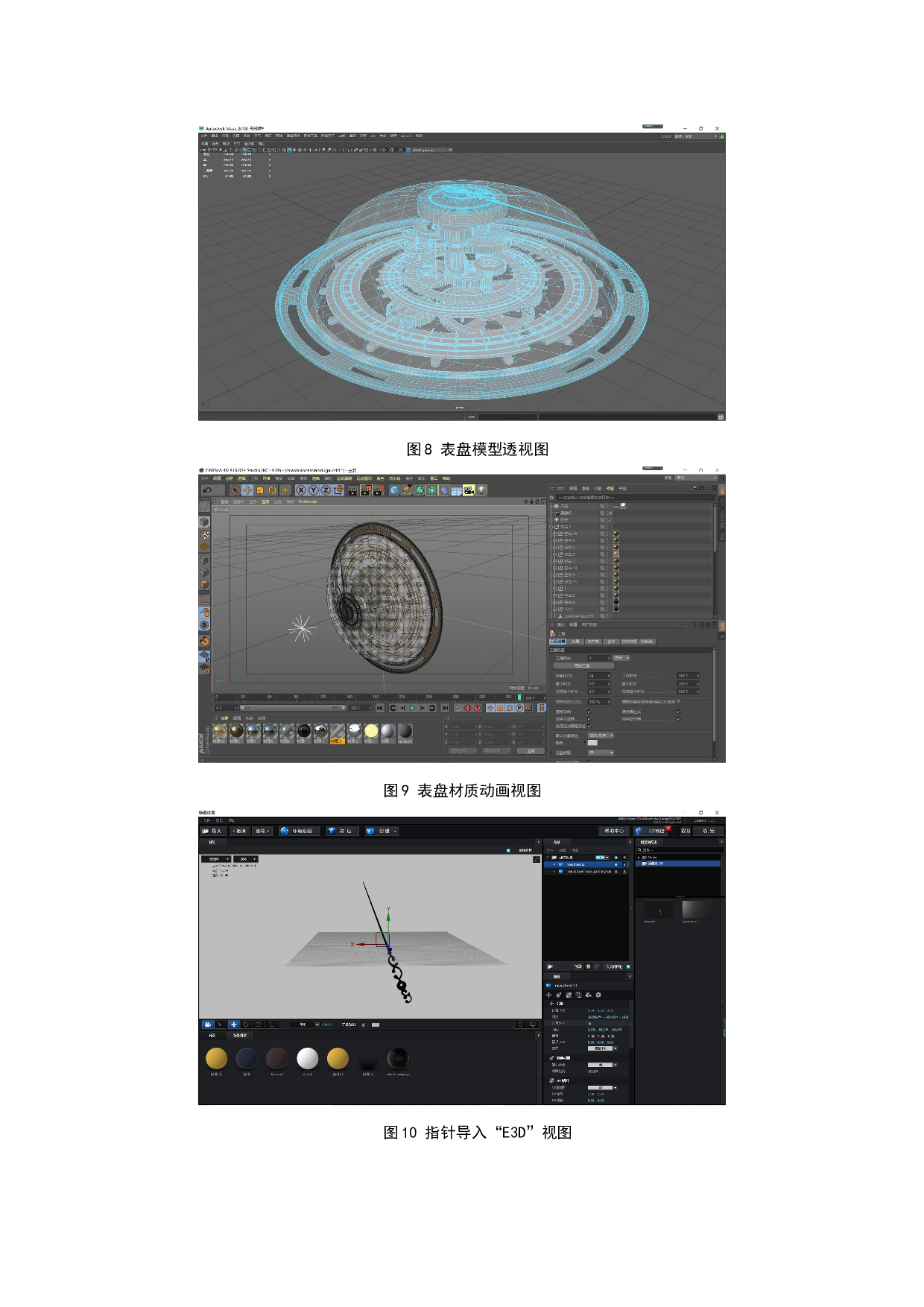Click the Cinema 4D light bulb icon
The width and height of the screenshot is (924, 1307).
coord(481,490)
